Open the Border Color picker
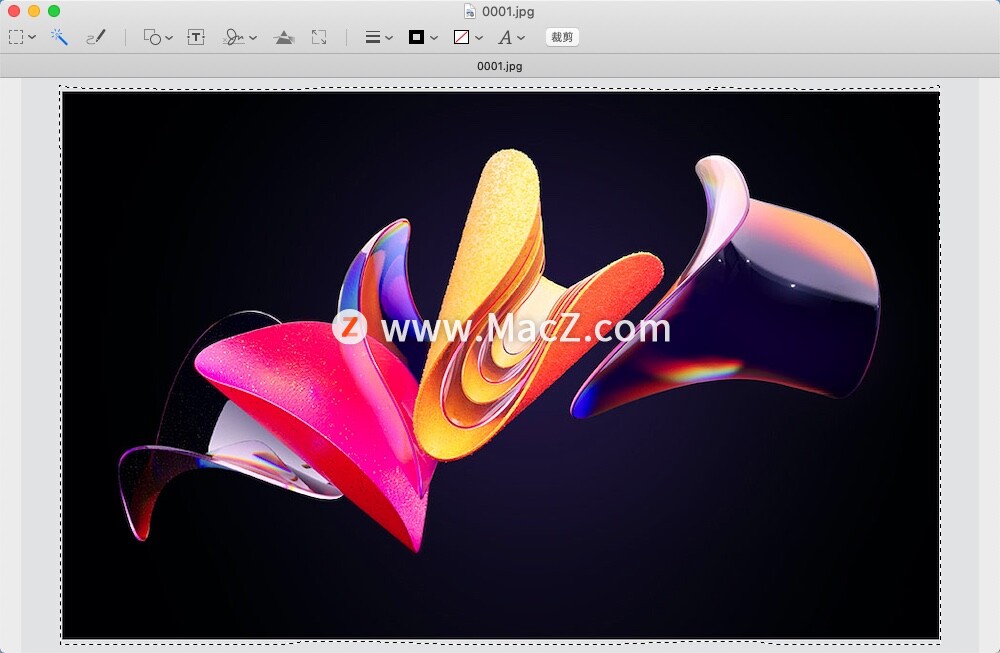The height and width of the screenshot is (653, 1000). tap(423, 38)
